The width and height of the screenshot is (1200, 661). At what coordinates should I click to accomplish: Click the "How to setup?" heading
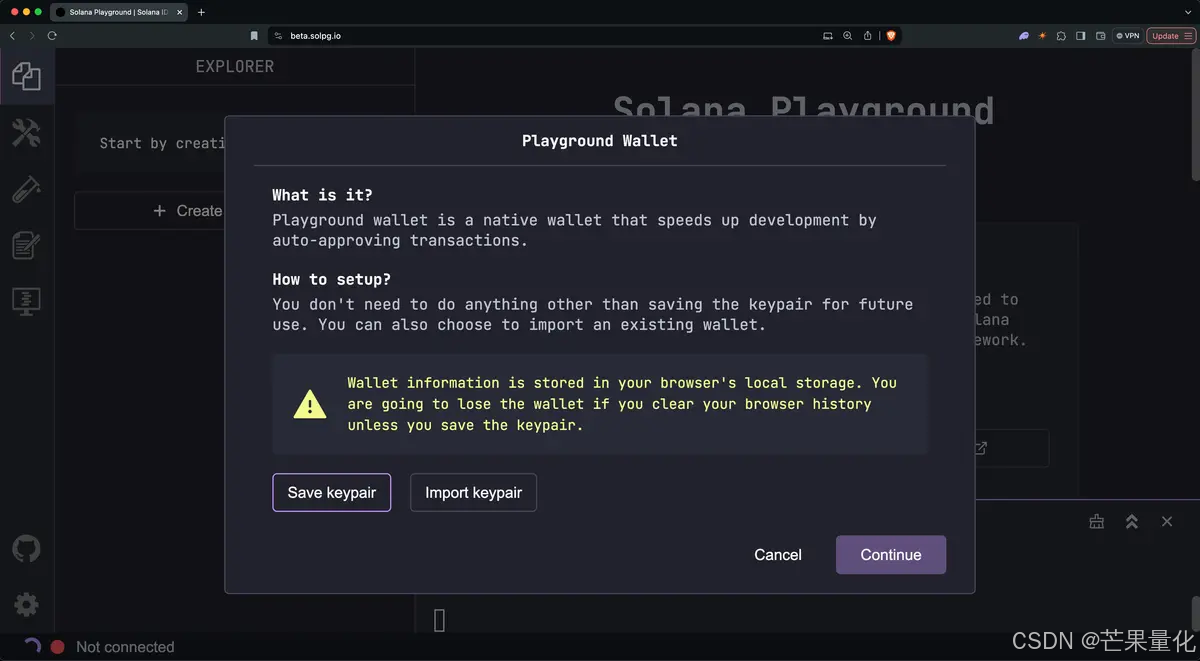pos(332,279)
